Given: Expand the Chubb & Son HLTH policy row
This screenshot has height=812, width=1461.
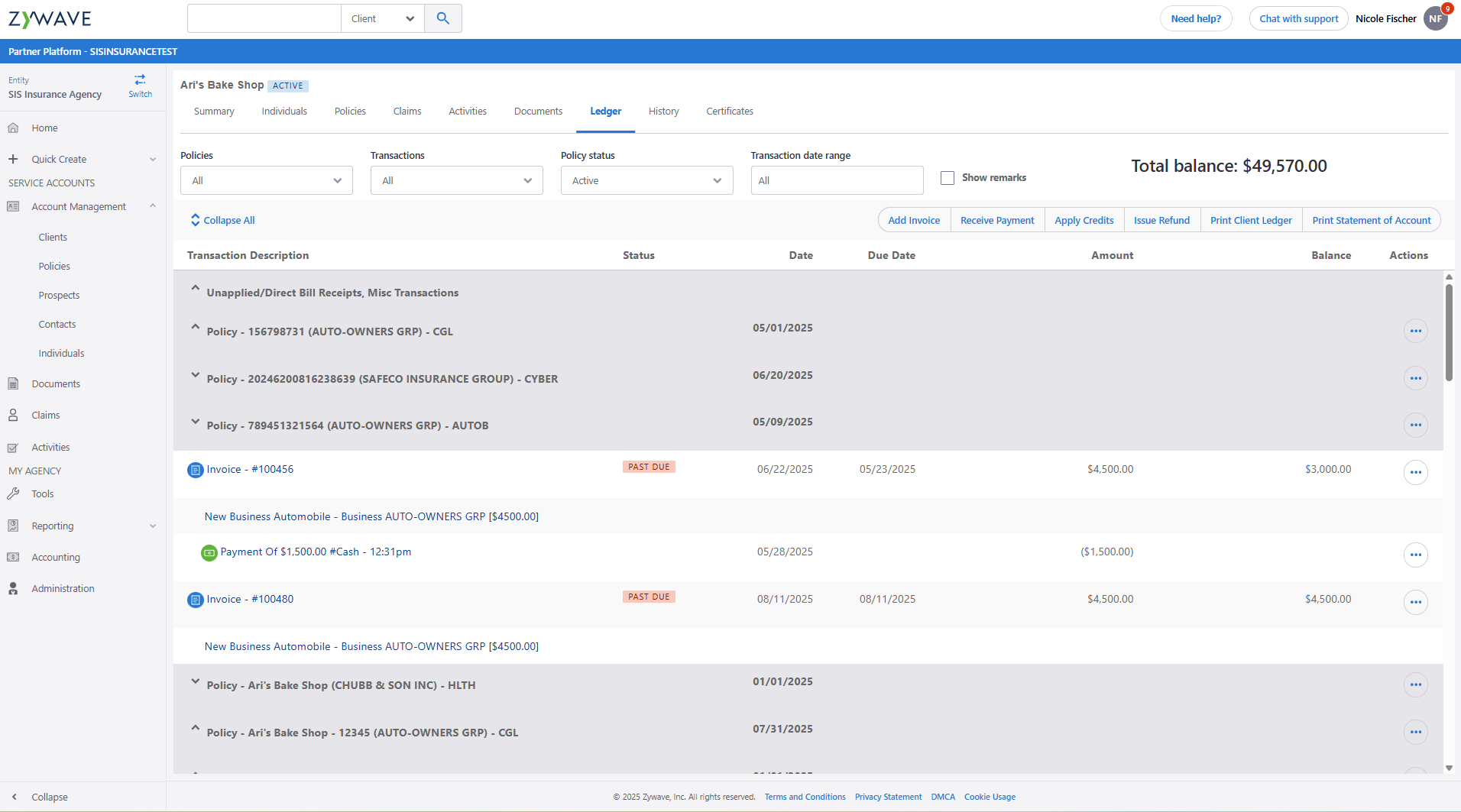Looking at the screenshot, I should 195,681.
